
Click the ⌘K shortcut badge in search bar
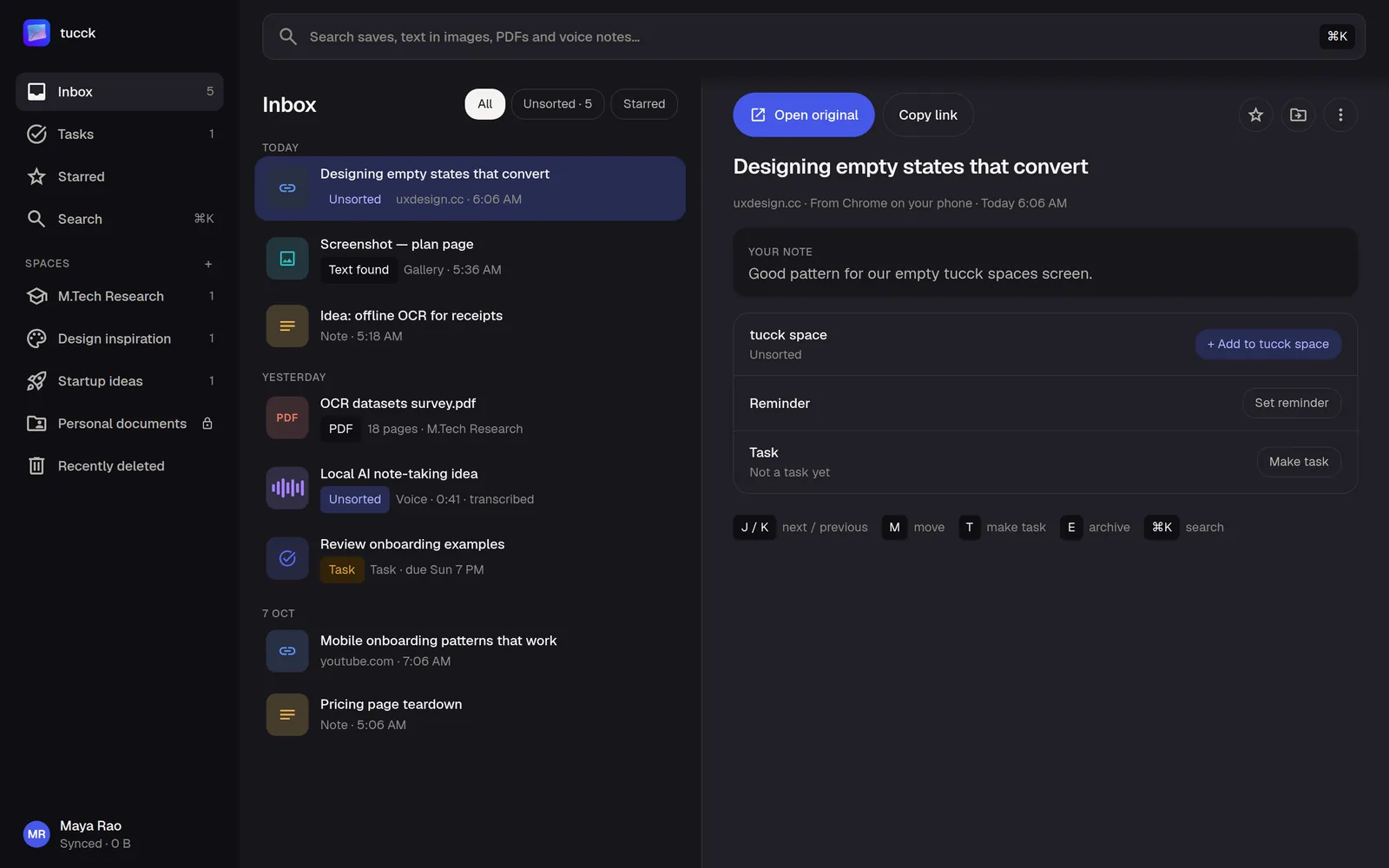point(1337,36)
